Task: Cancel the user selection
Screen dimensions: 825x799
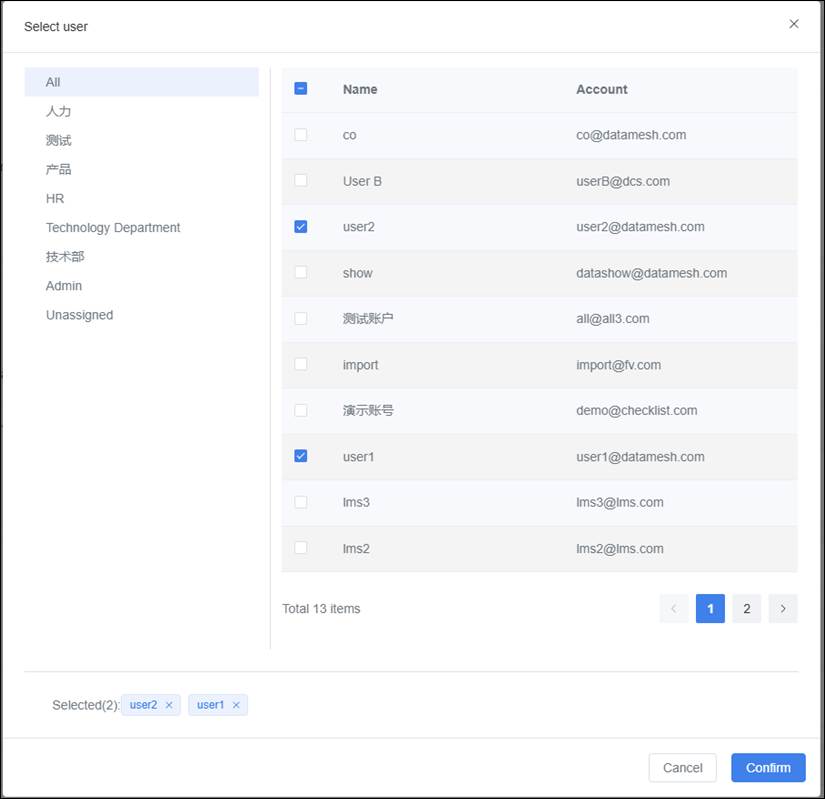Action: click(682, 767)
